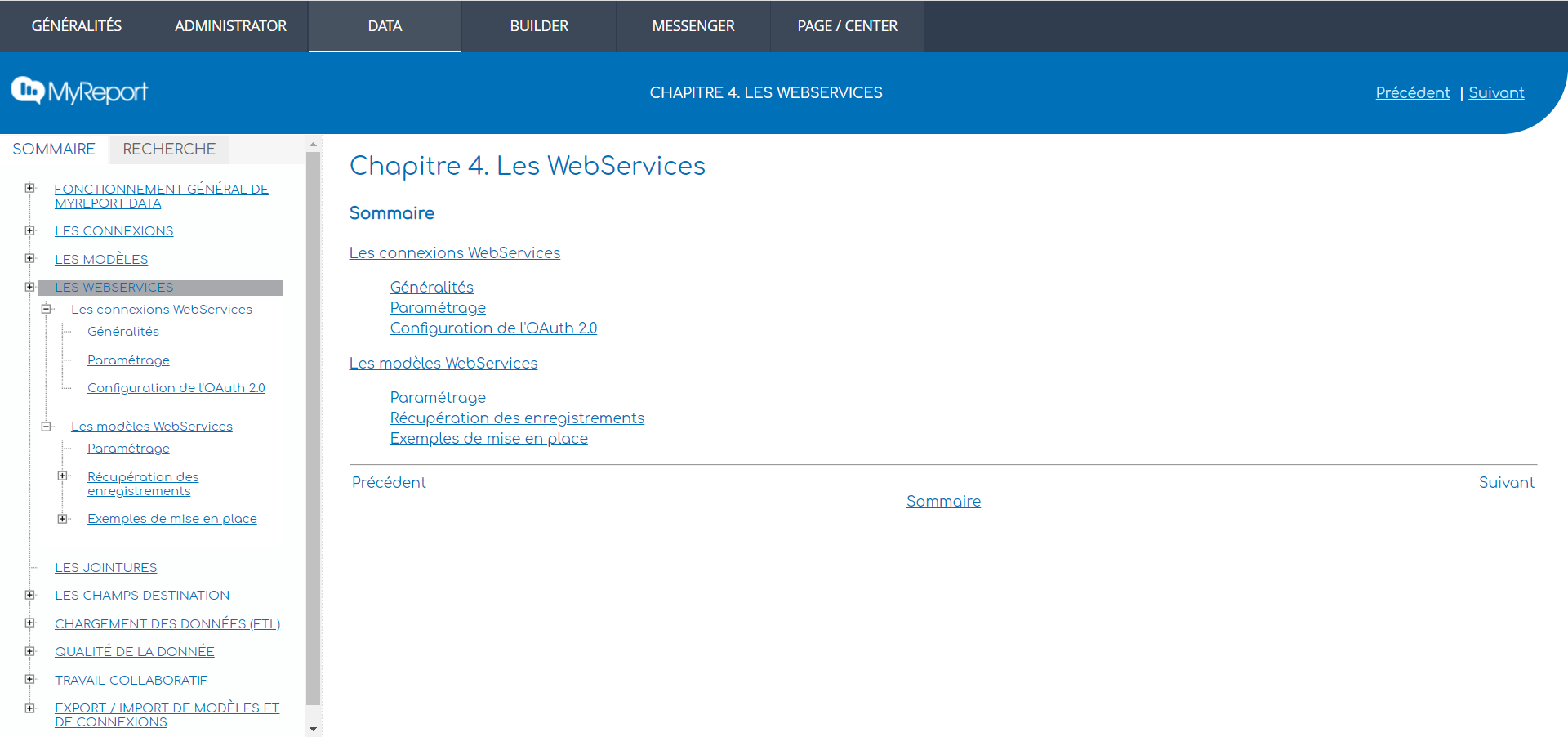Go to Suivant page in header
This screenshot has width=1568, height=737.
coord(1496,92)
